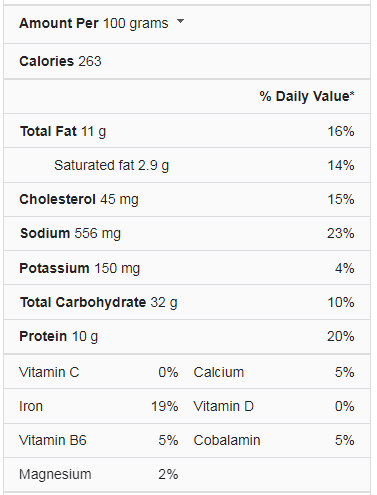377x495 pixels.
Task: Click the % Daily Value* header
Action: pos(307,96)
